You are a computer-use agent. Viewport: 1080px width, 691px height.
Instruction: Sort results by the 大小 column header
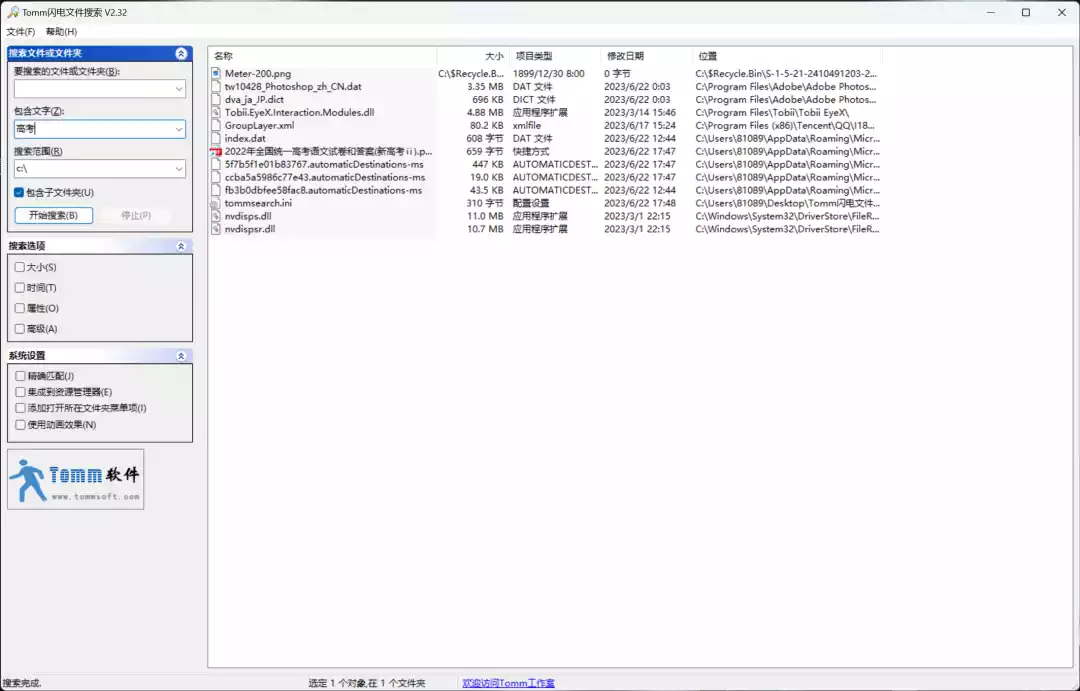pos(473,56)
